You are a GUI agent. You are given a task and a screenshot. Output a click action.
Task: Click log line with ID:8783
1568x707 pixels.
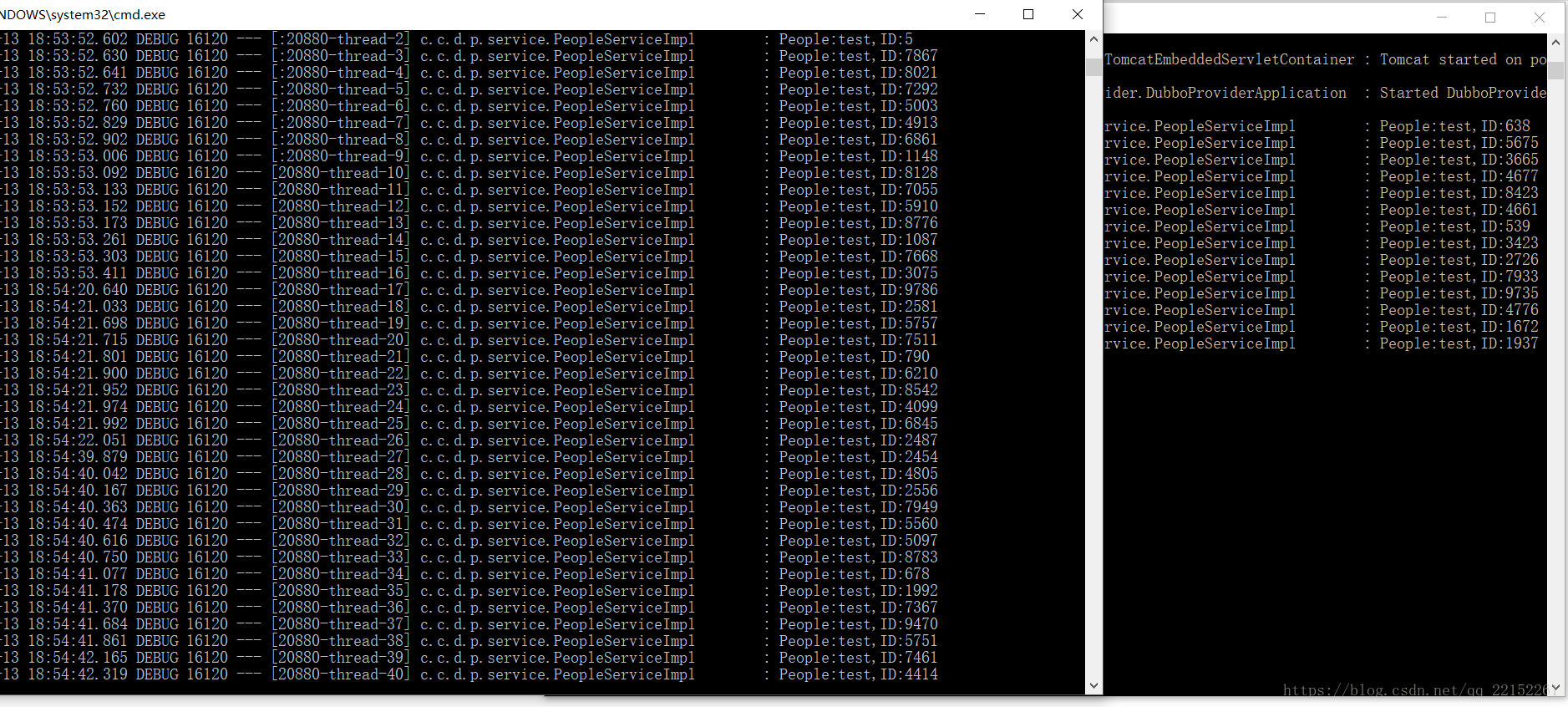click(469, 557)
